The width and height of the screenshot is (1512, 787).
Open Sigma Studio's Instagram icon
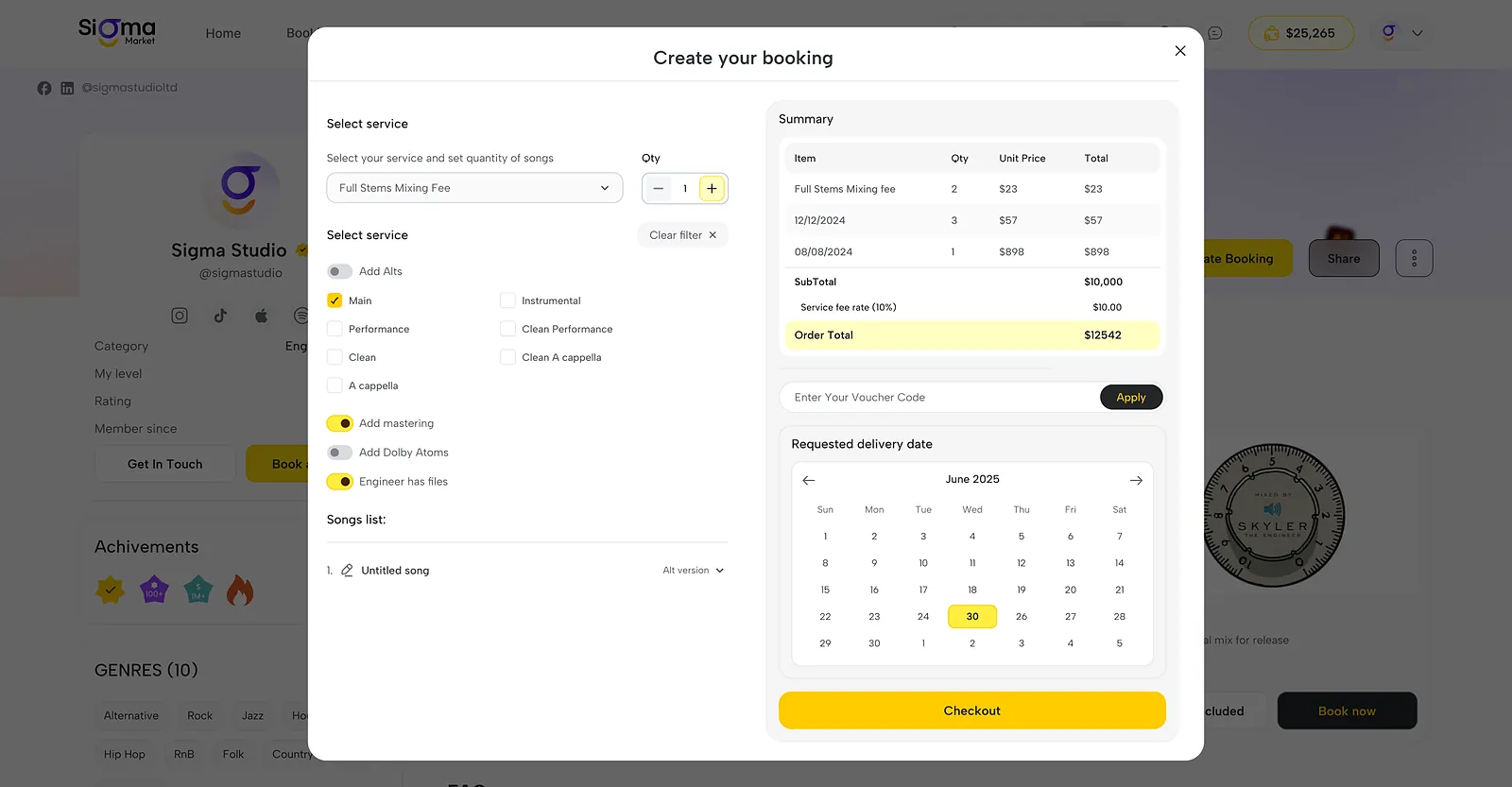(180, 316)
